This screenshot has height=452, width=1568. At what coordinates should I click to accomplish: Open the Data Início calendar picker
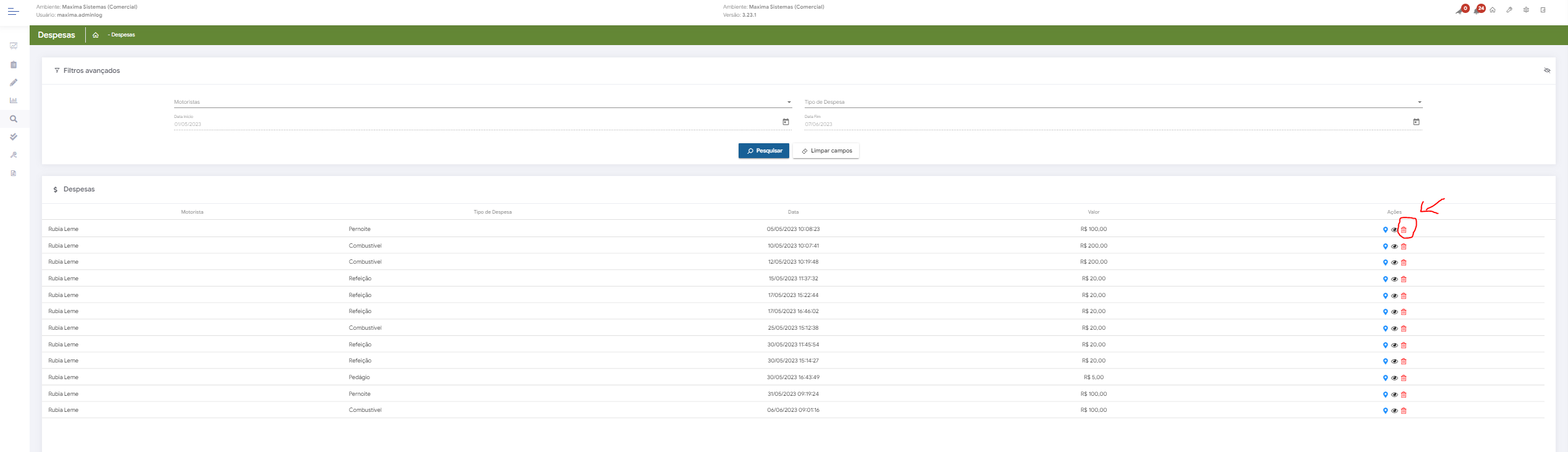point(786,122)
